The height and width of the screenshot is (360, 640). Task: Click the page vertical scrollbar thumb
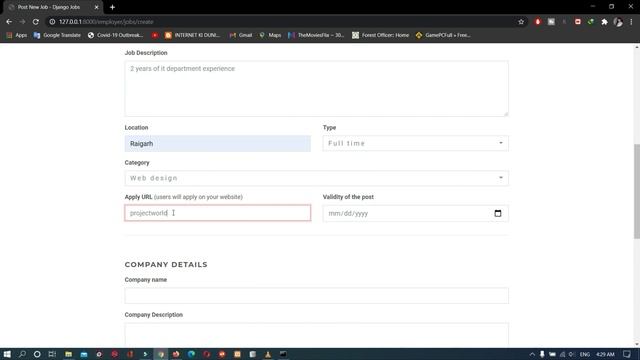(x=637, y=191)
